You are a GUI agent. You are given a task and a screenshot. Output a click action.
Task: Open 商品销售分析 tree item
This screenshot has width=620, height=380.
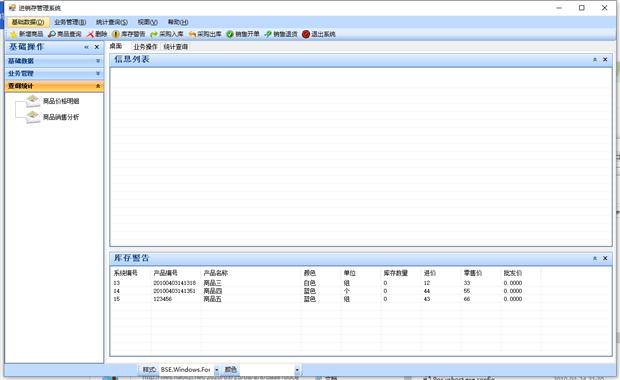[x=61, y=117]
